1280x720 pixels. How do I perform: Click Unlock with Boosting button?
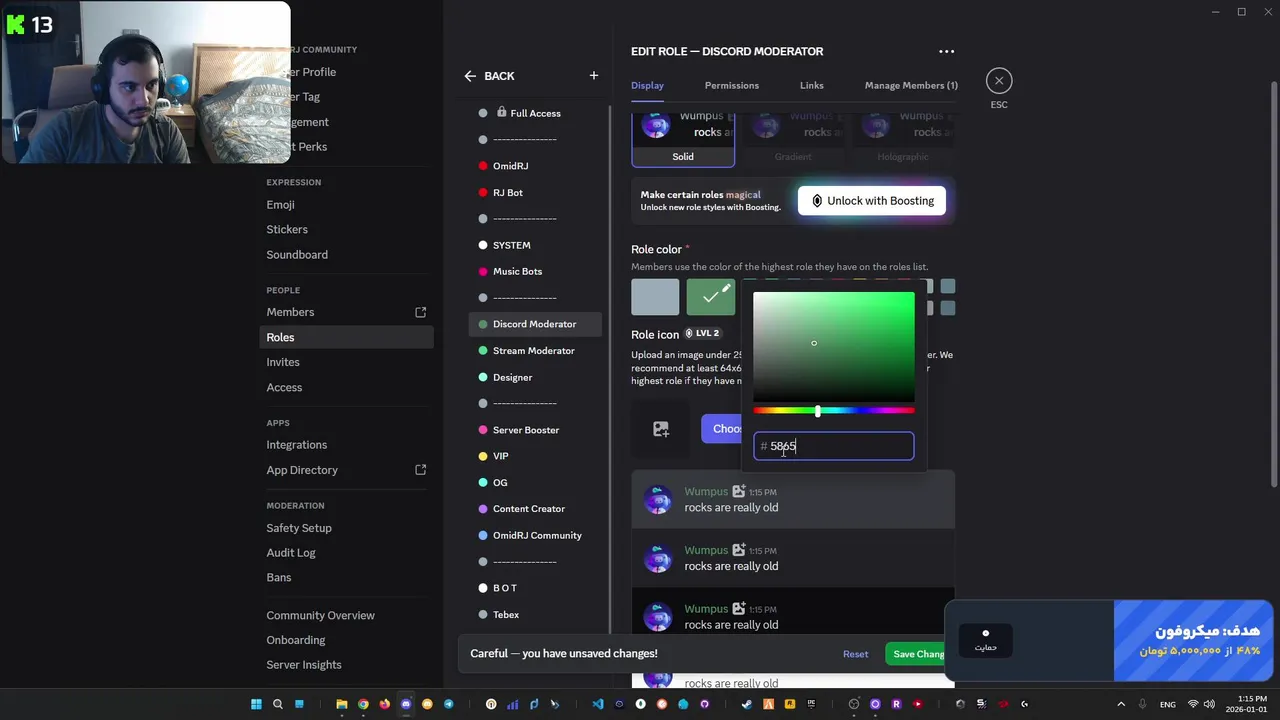(x=872, y=201)
